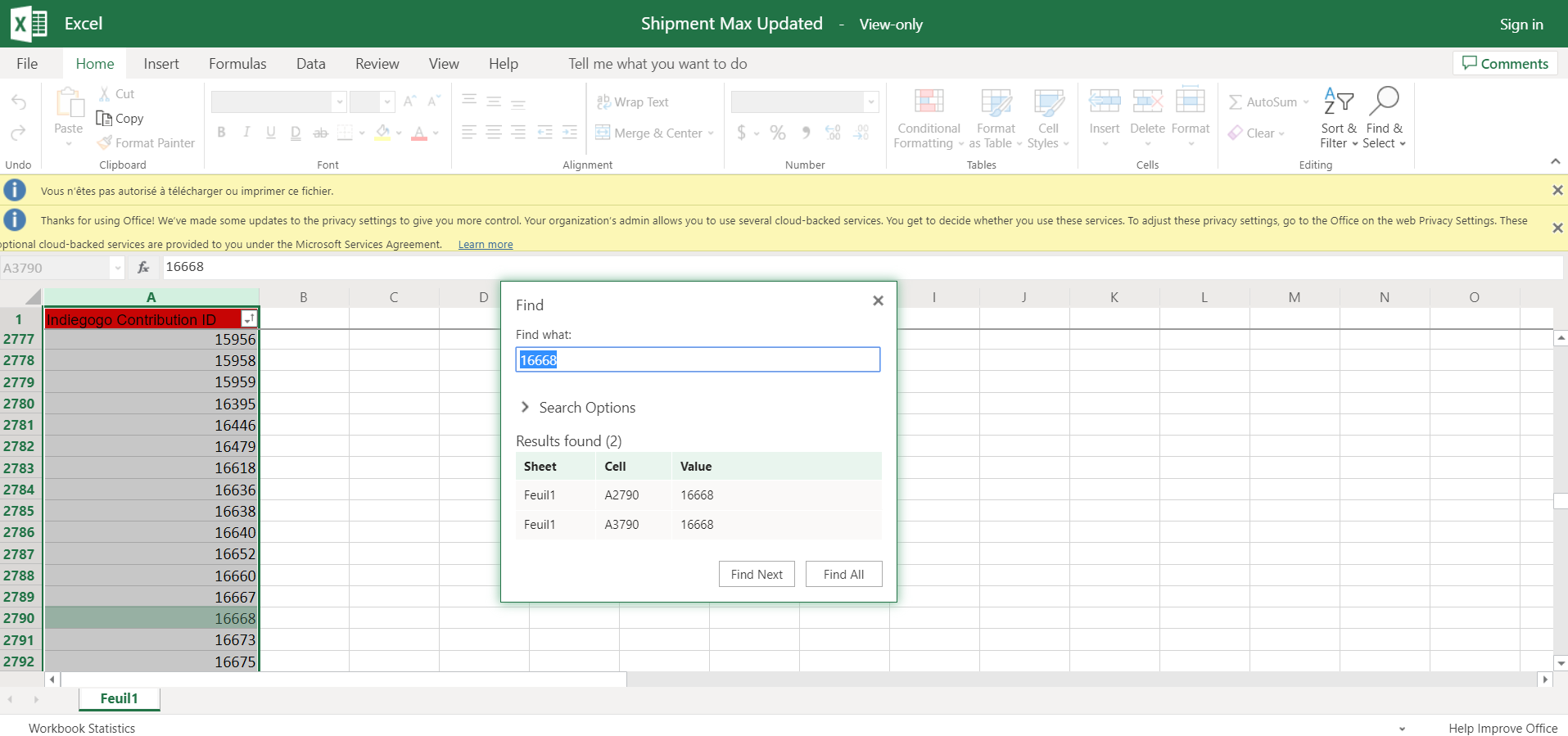1568x736 pixels.
Task: Click the AutoSum sigma button
Action: coord(1263,102)
